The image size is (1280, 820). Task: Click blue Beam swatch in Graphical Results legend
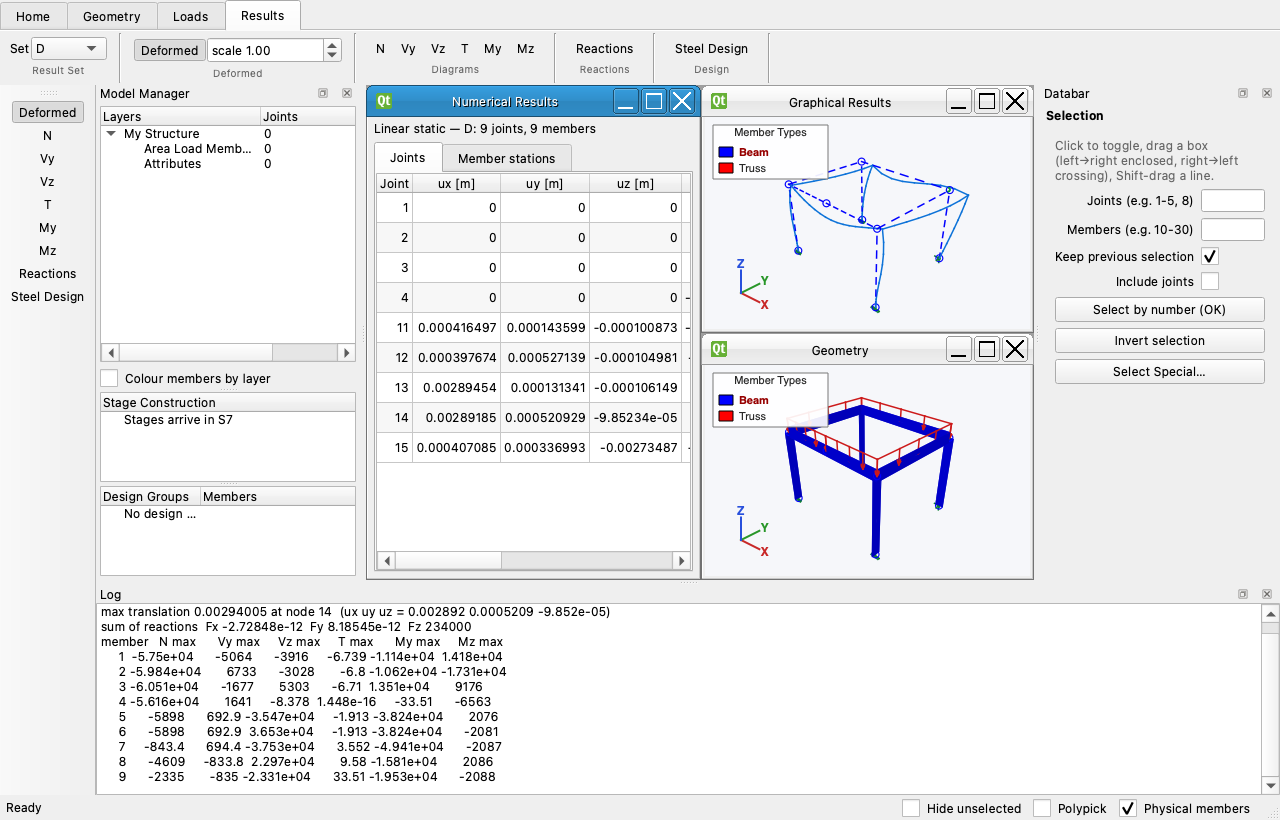click(725, 152)
